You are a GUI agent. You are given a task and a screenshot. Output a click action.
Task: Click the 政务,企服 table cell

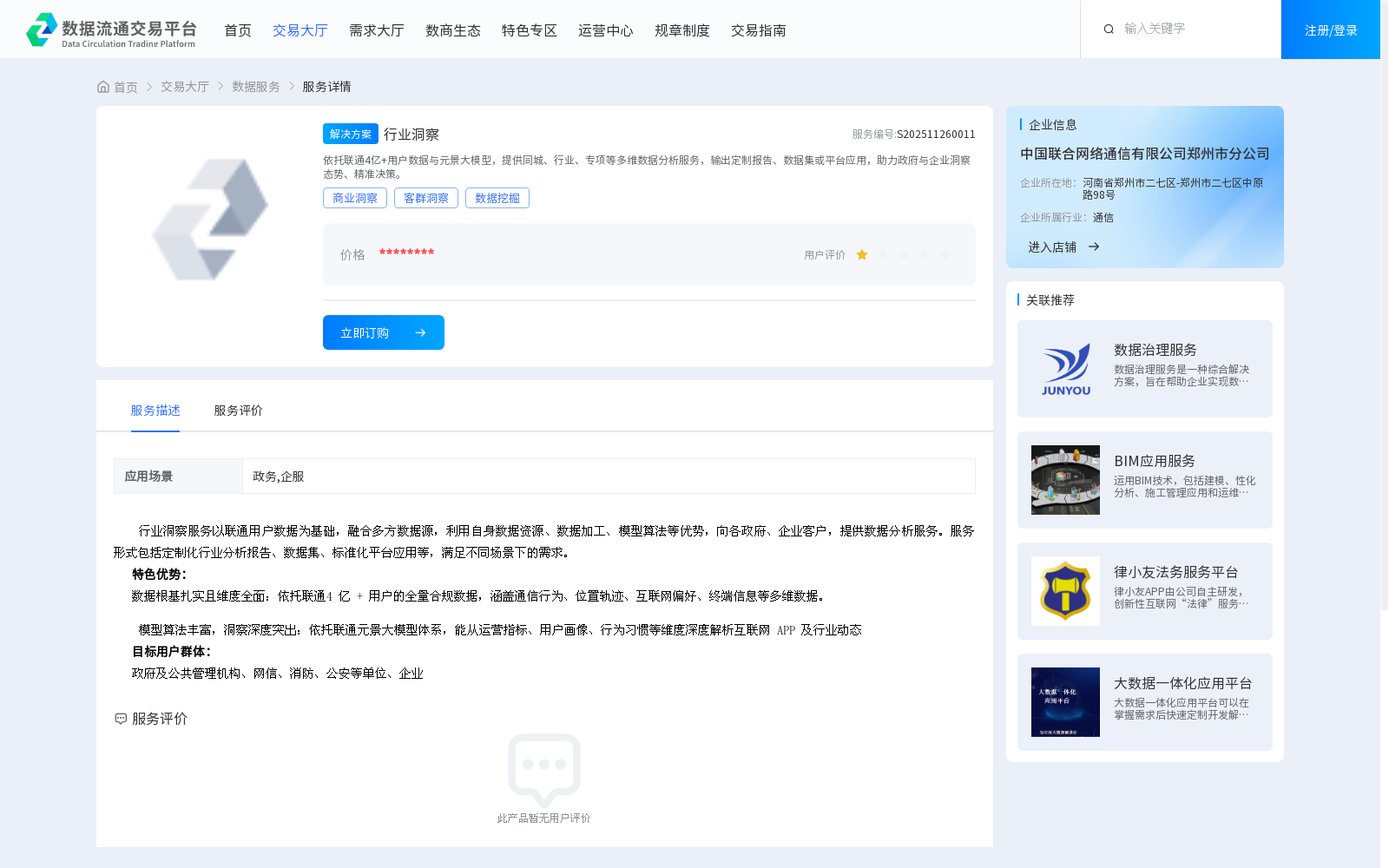pos(609,476)
